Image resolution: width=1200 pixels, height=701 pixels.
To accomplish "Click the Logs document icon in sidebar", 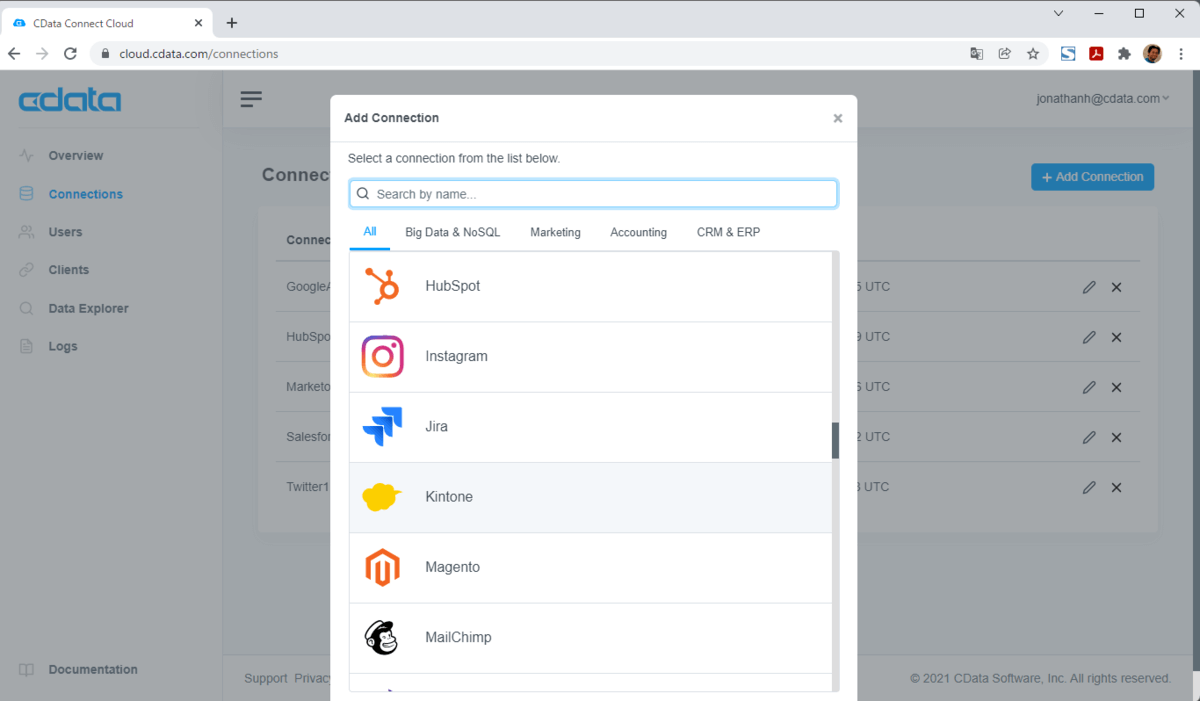I will (x=26, y=346).
